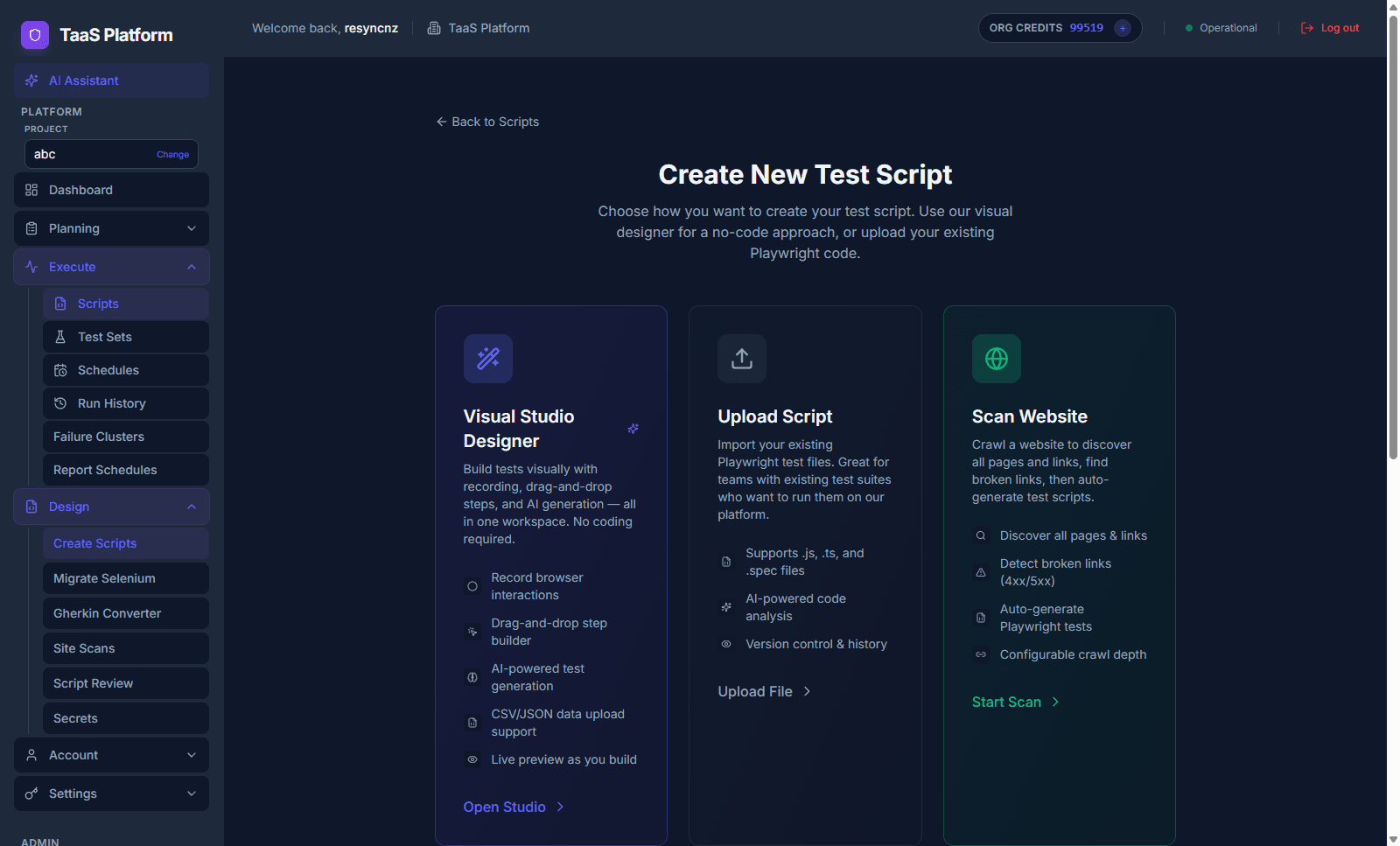This screenshot has width=1400, height=846.
Task: Click the Open Studio link
Action: click(505, 807)
